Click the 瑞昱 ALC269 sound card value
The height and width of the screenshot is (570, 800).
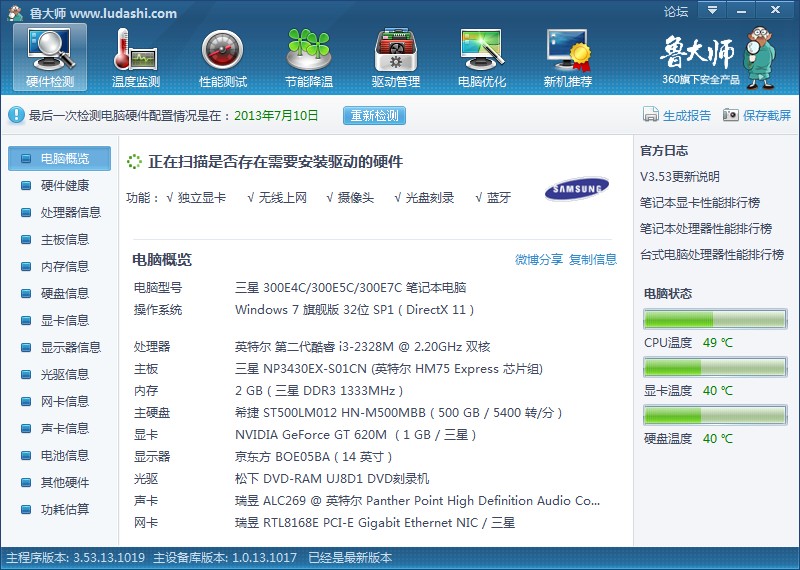coord(417,501)
